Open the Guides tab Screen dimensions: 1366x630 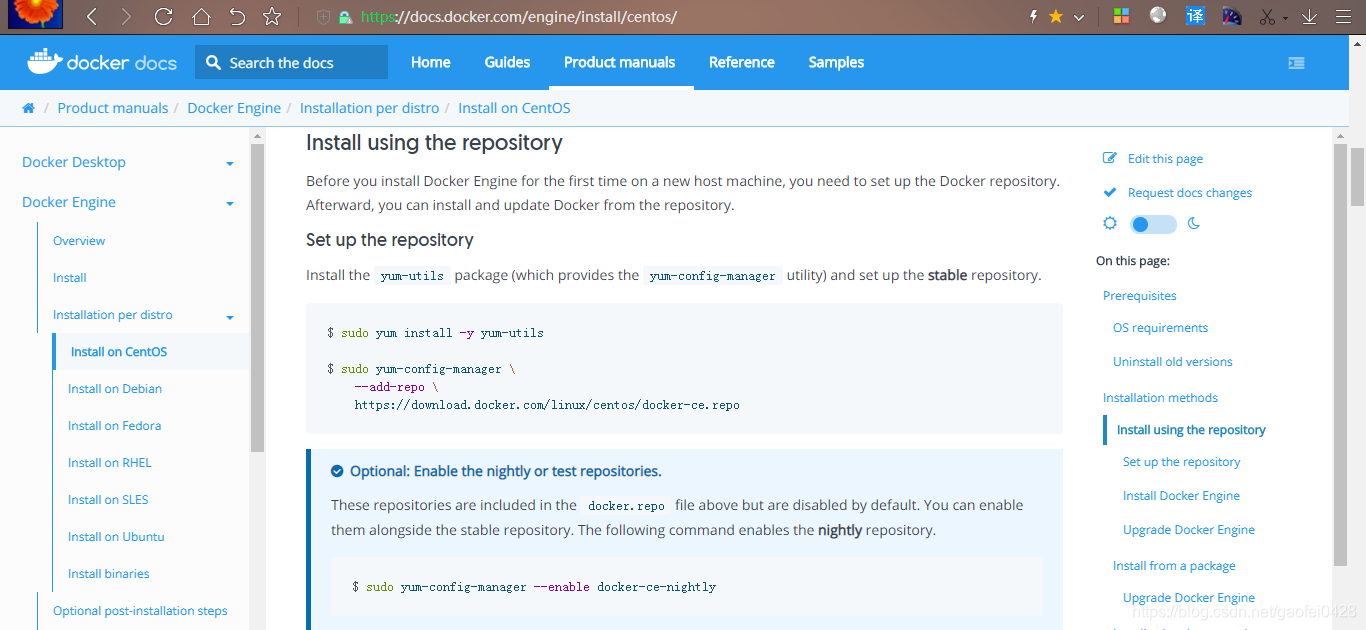(x=507, y=62)
